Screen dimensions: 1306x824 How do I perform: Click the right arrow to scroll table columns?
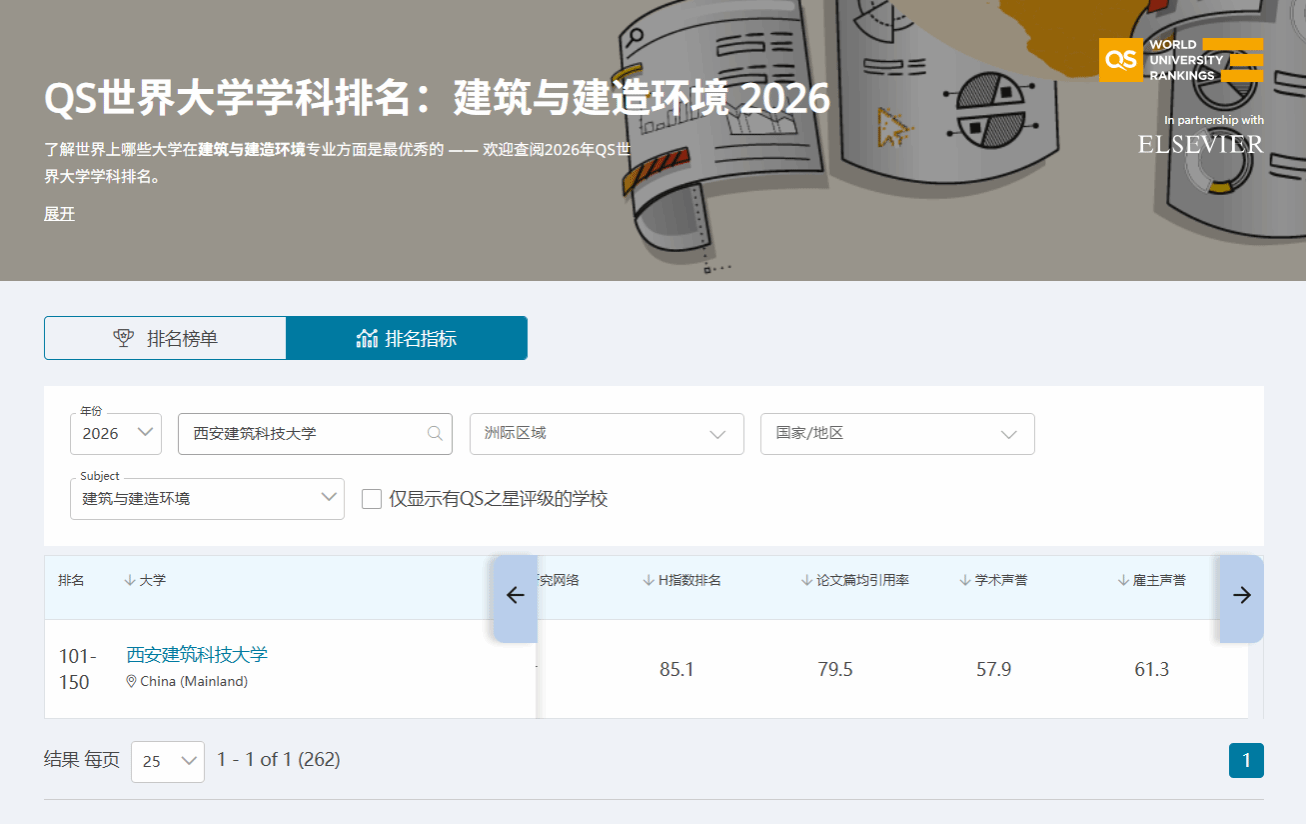pyautogui.click(x=1241, y=596)
